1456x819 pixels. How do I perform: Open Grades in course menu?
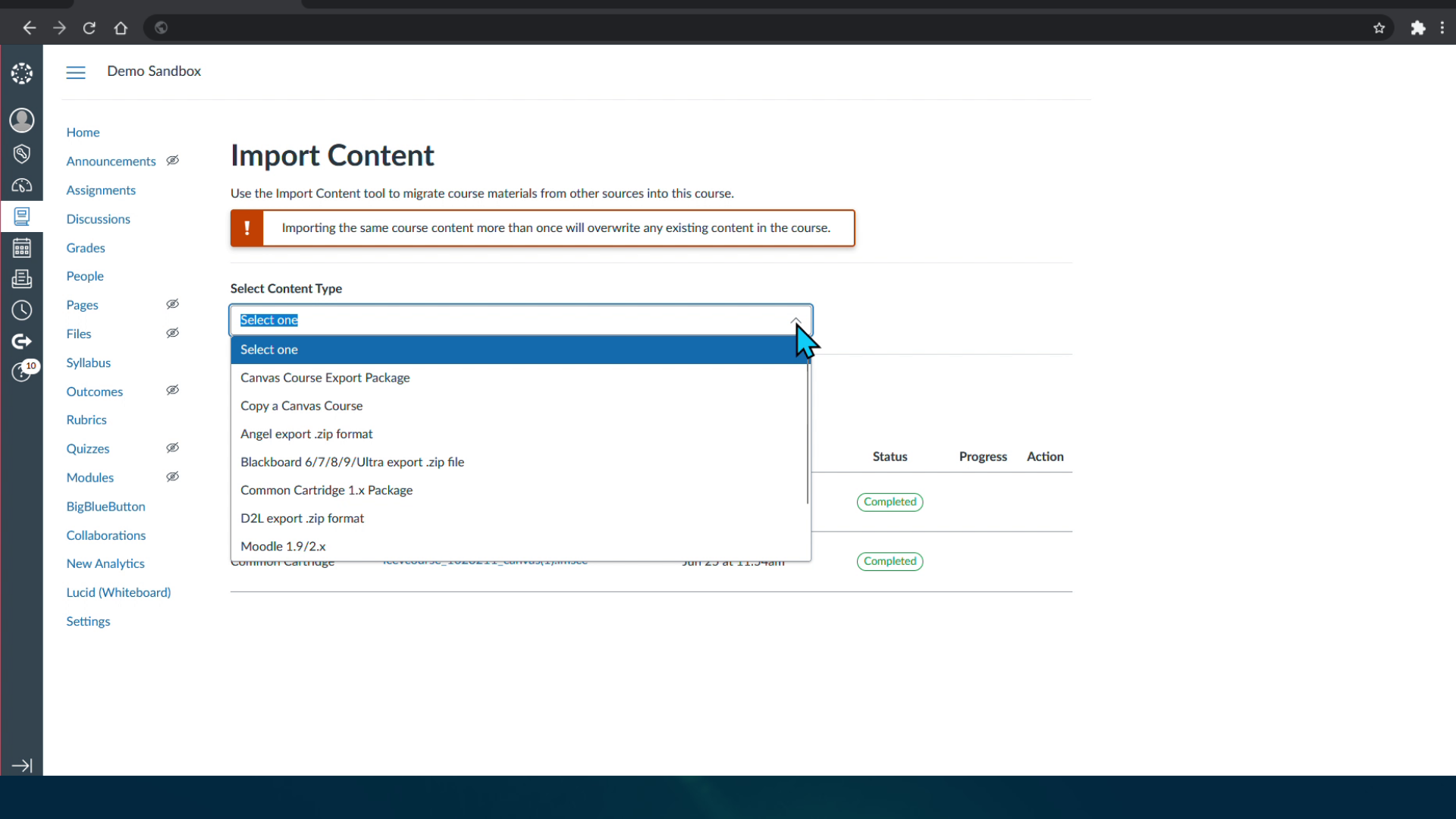point(86,248)
